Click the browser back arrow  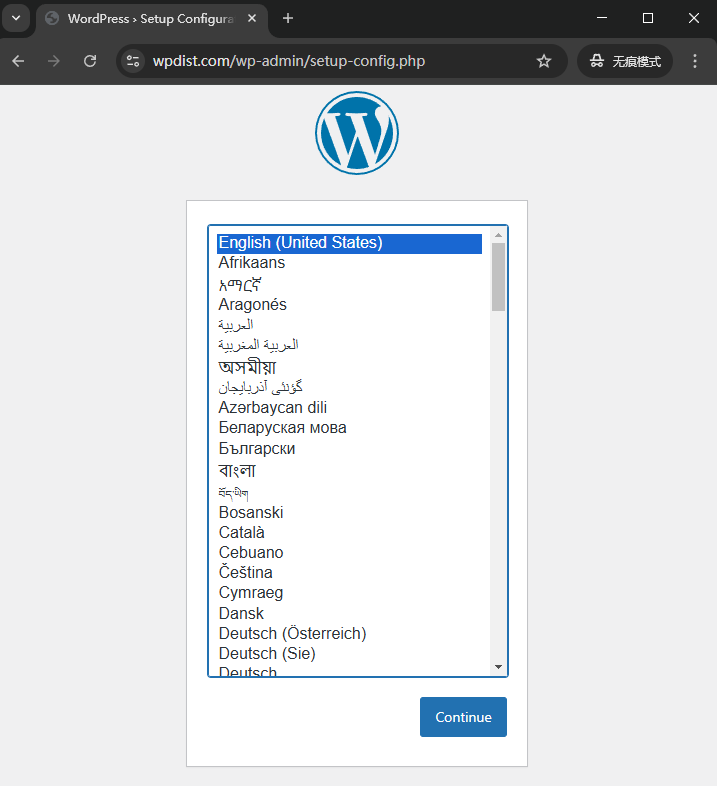(18, 61)
